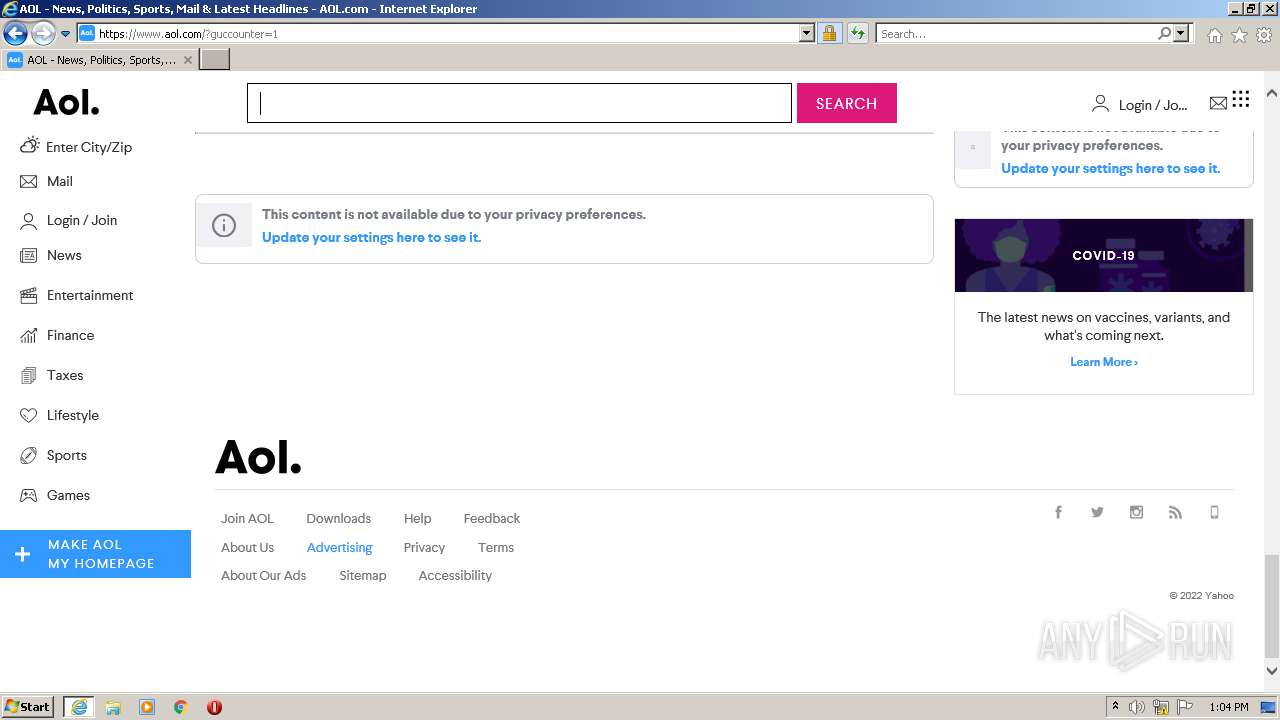Click the clock showing 1:04 PM

pyautogui.click(x=1229, y=707)
